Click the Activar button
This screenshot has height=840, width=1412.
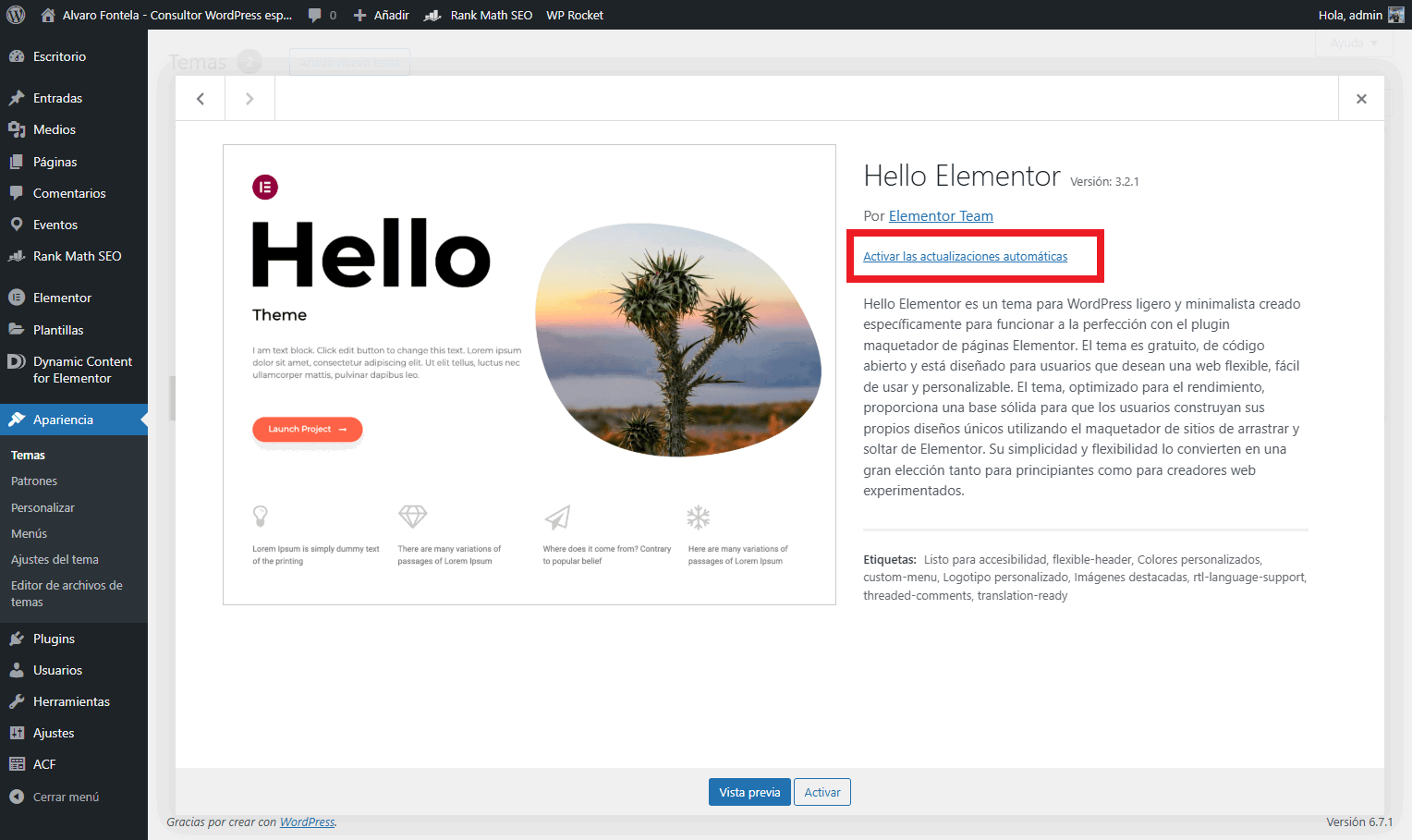(822, 792)
